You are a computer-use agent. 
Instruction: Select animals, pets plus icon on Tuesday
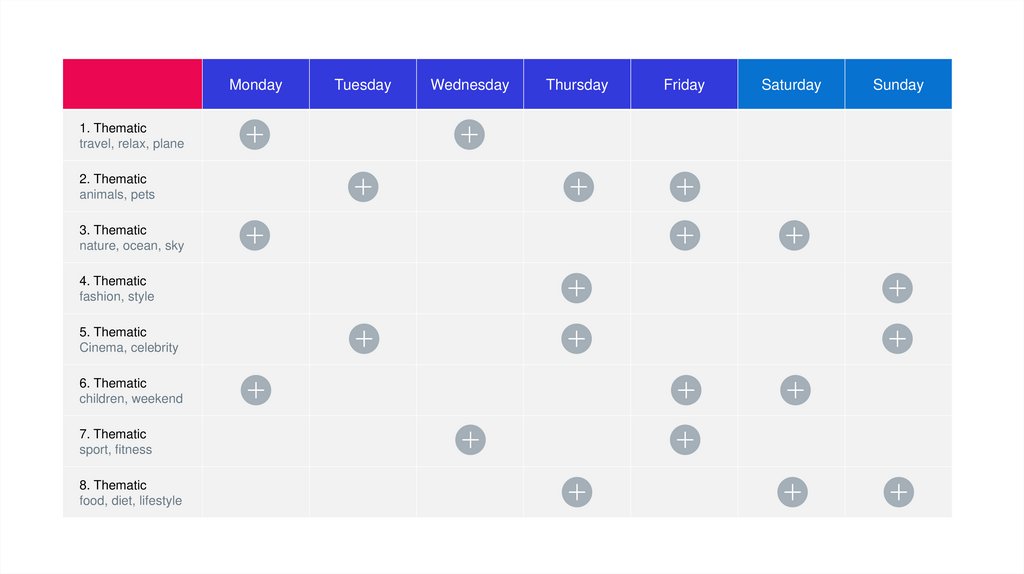363,187
